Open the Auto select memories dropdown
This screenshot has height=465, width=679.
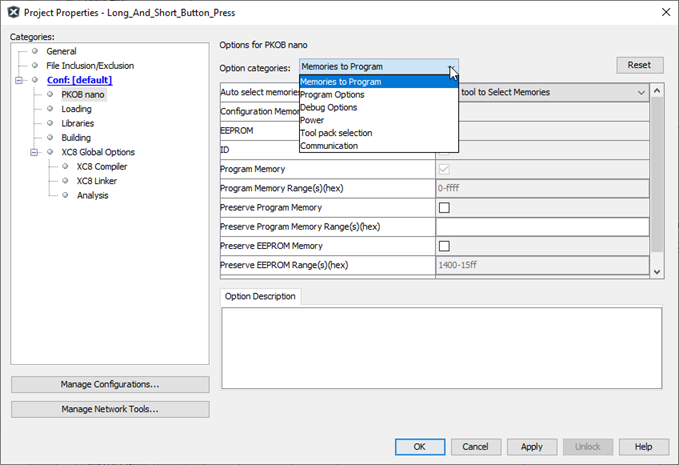(x=641, y=92)
